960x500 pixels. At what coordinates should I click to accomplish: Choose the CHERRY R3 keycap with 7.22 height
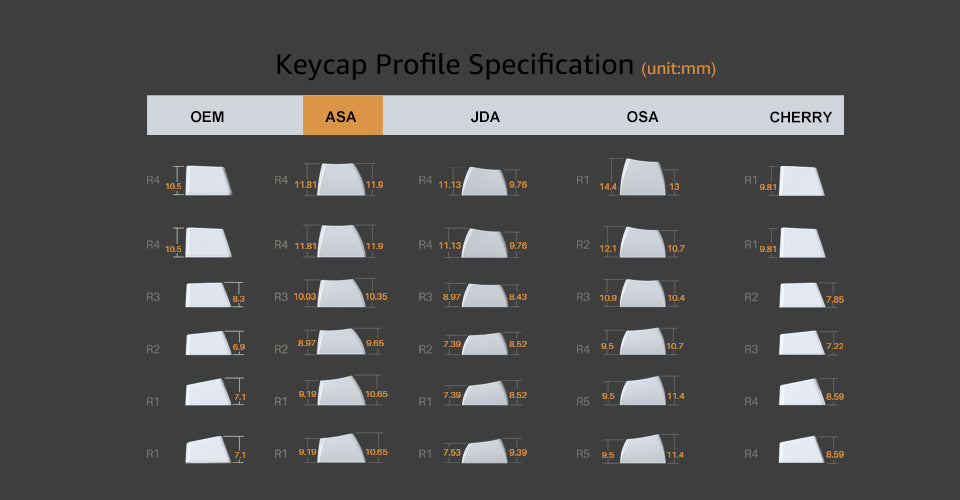(802, 343)
